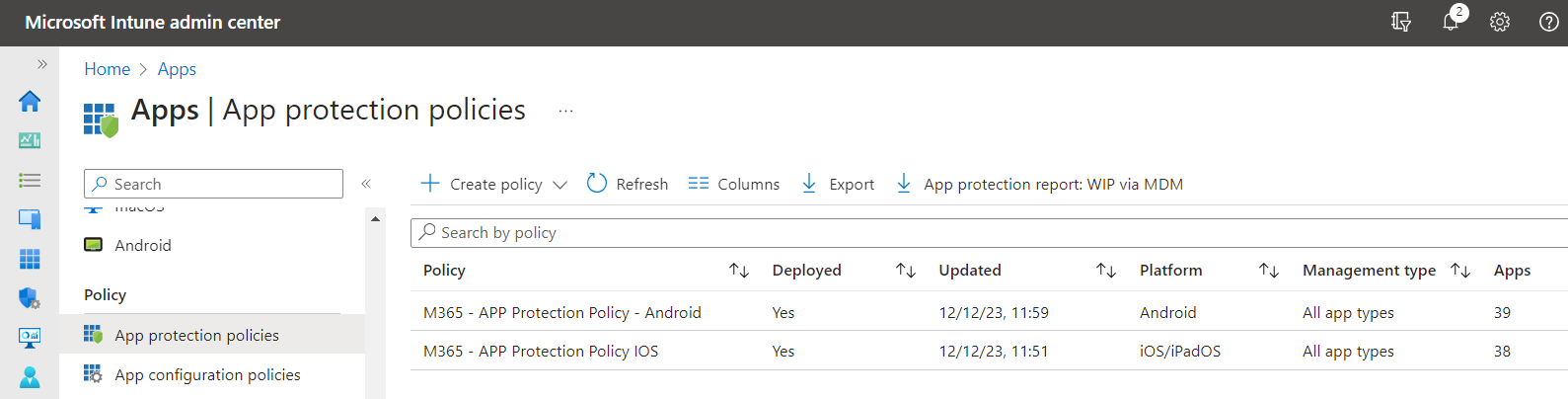Open Endpoint security shield icon in the left rail

(x=30, y=298)
